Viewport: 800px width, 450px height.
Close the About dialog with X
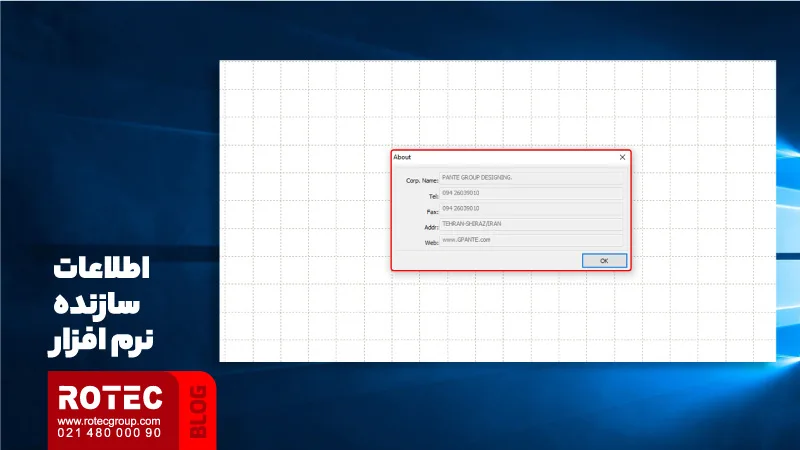(622, 157)
